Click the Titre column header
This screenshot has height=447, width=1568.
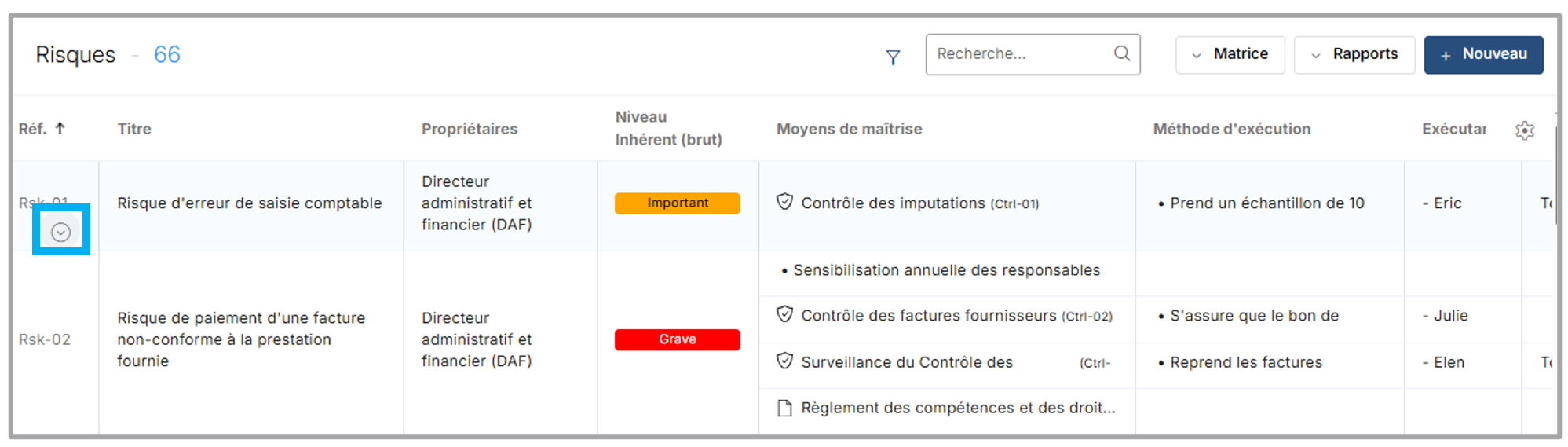click(134, 129)
